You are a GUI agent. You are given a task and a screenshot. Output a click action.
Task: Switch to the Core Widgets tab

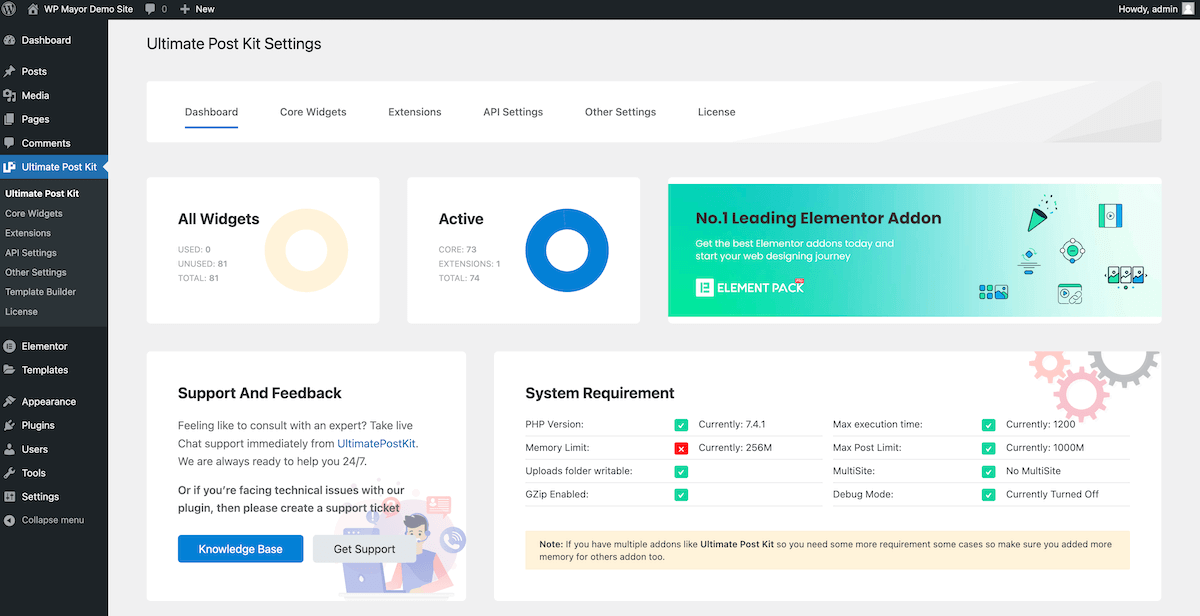coord(313,112)
